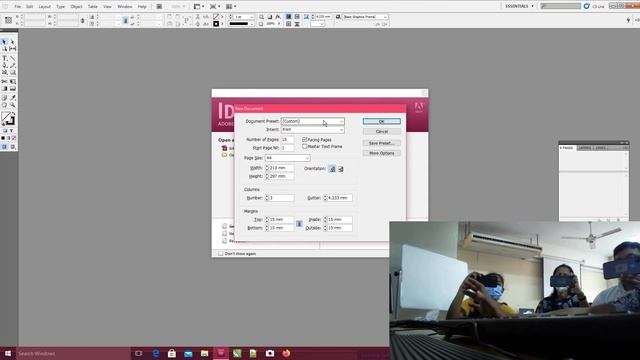Viewport: 640px width, 360px height.
Task: Open the Type menu
Action: point(60,7)
